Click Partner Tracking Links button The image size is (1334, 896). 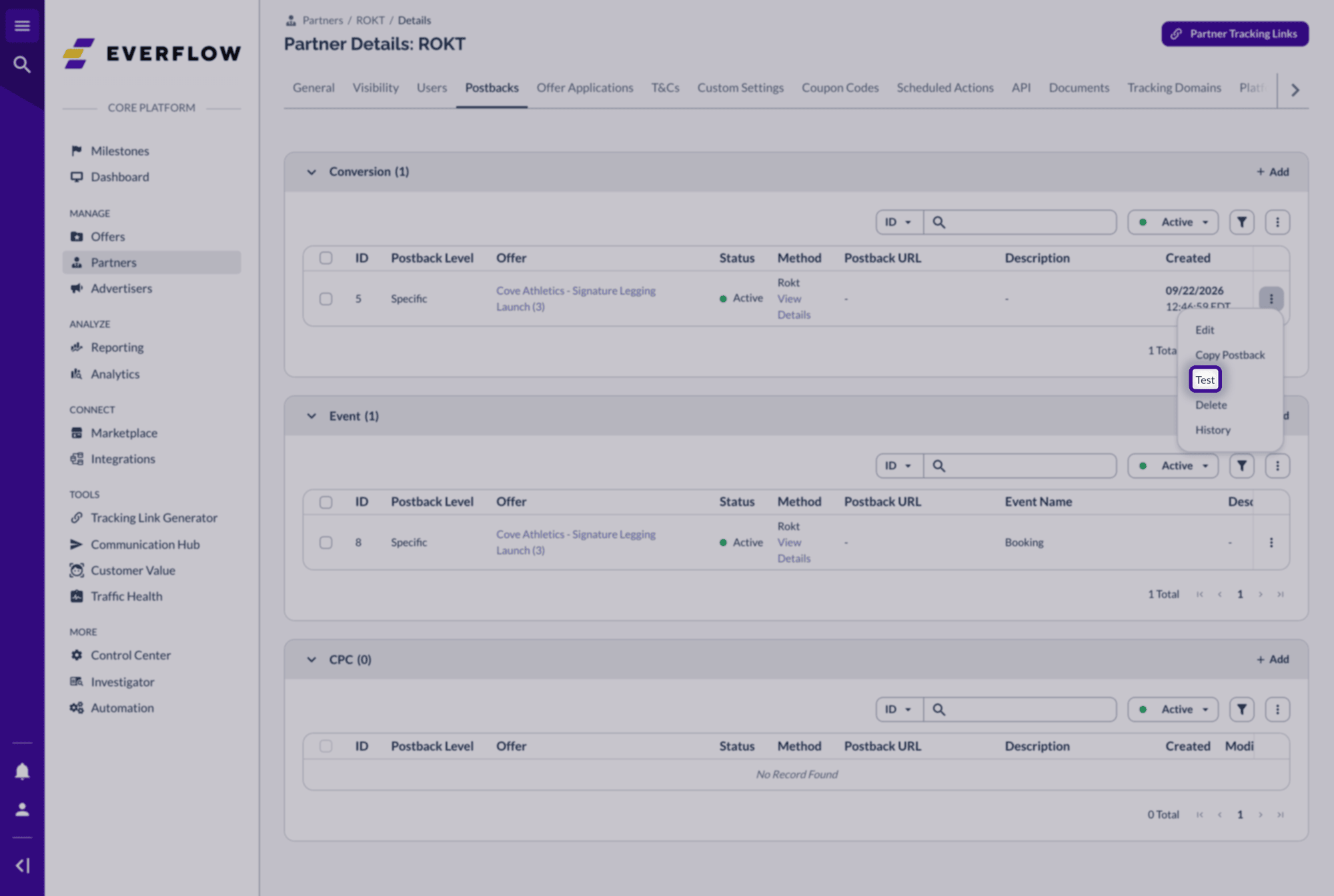pyautogui.click(x=1235, y=34)
